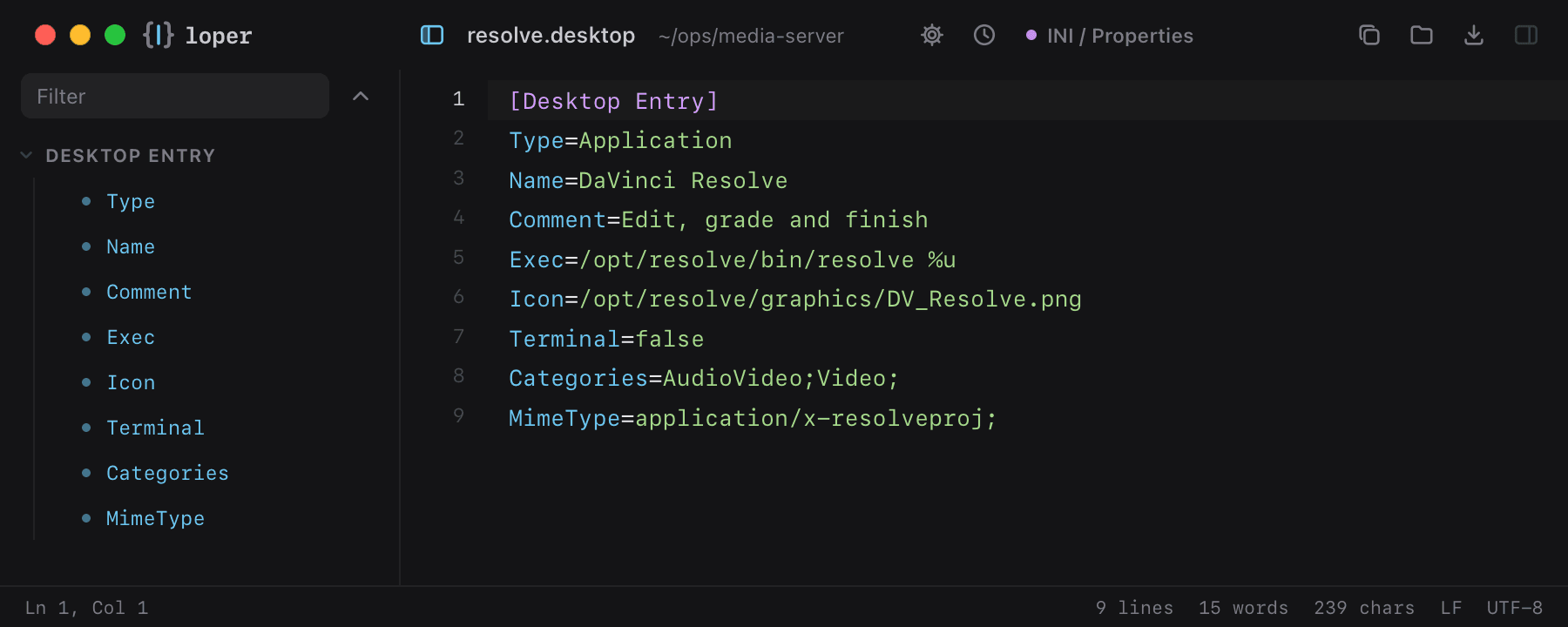Click the Type=Application line
1568x627 pixels.
pyautogui.click(x=620, y=140)
